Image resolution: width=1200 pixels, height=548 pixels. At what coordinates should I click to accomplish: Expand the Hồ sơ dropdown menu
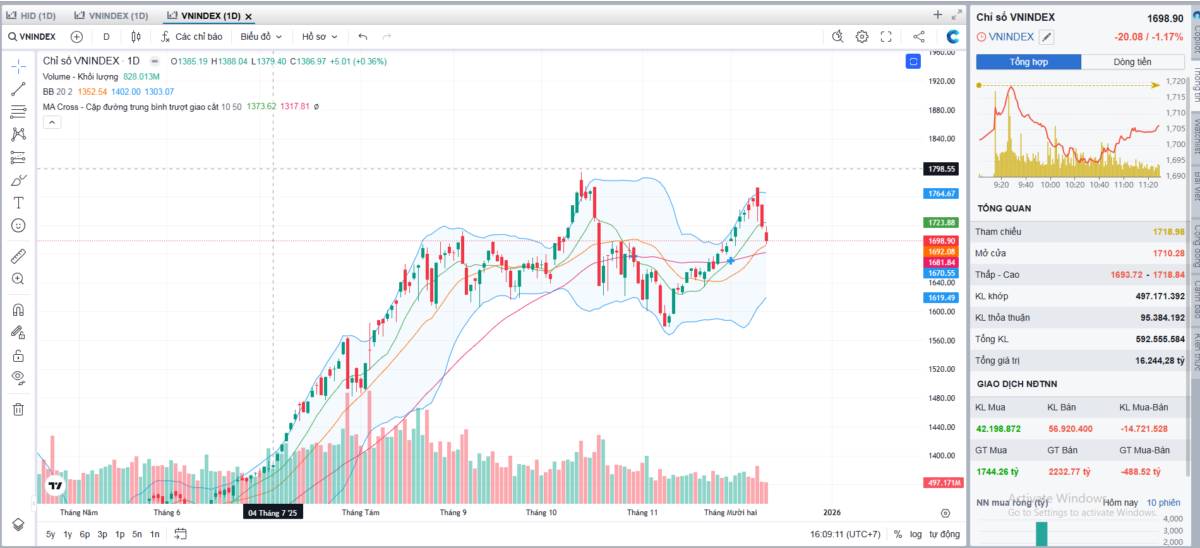pyautogui.click(x=319, y=37)
